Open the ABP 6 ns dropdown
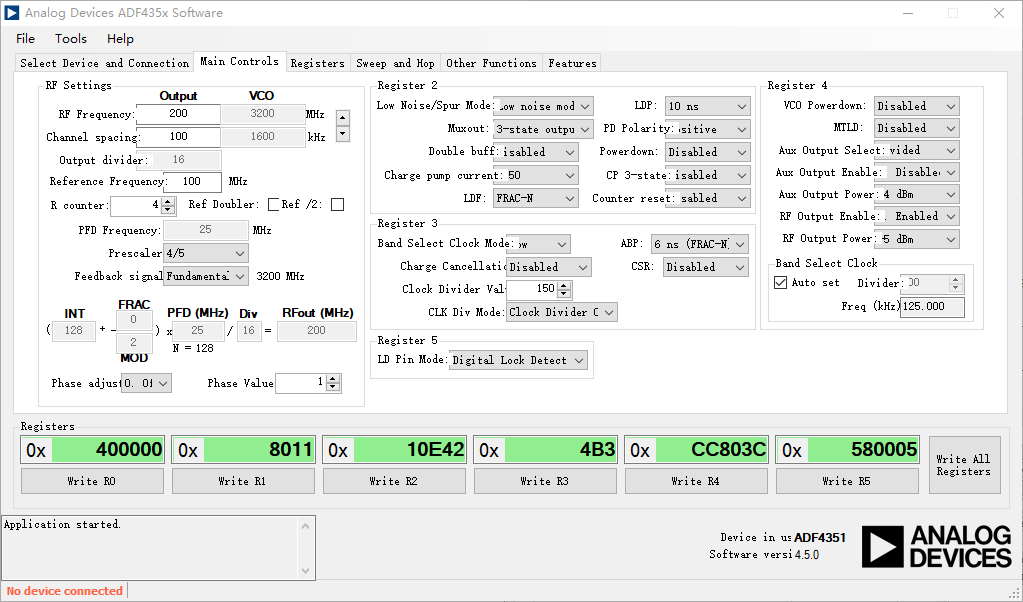The image size is (1023, 602). (699, 244)
